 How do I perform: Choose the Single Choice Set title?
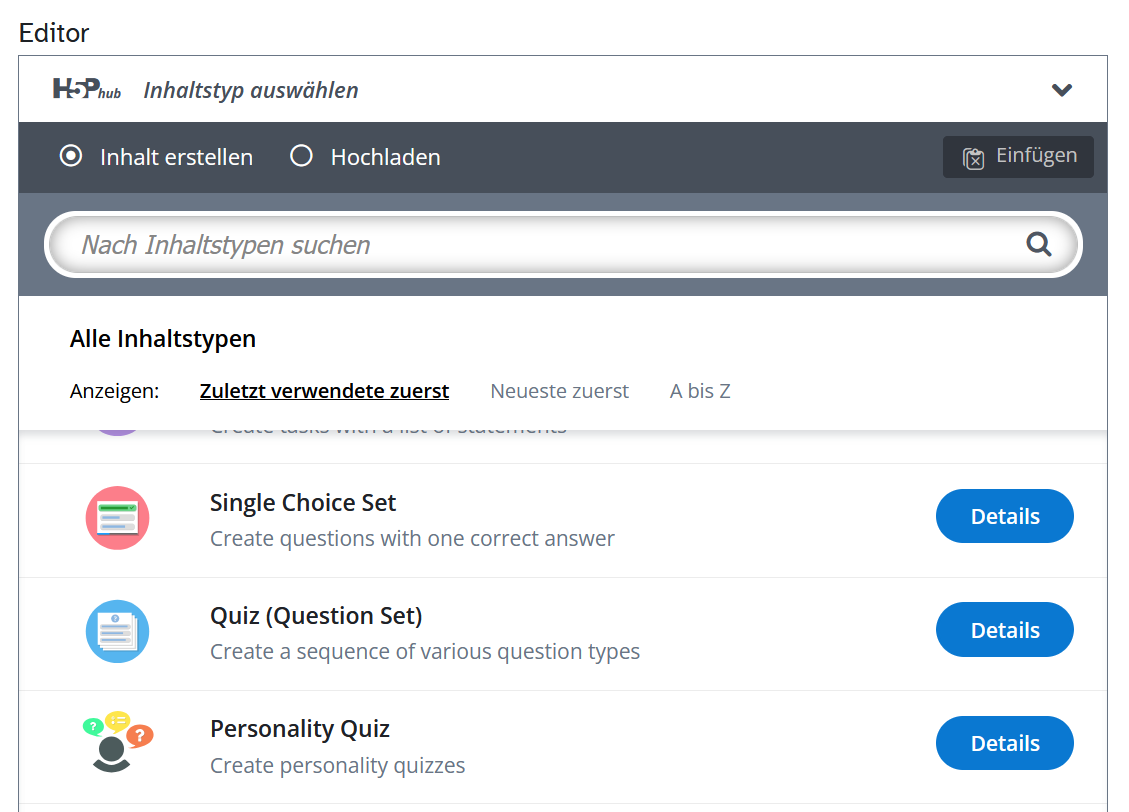click(303, 502)
